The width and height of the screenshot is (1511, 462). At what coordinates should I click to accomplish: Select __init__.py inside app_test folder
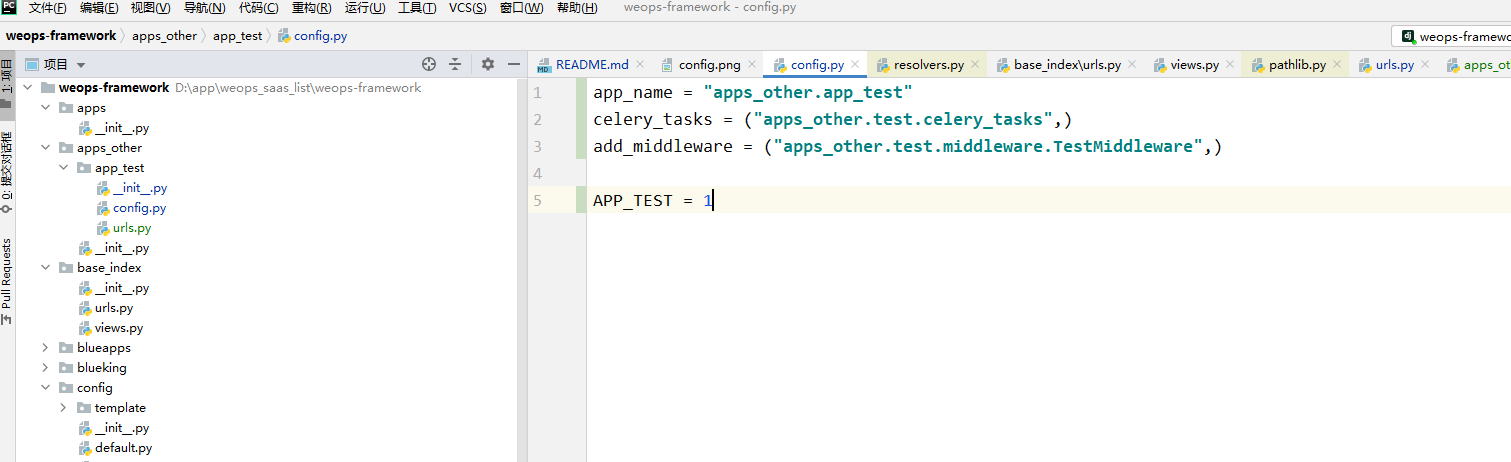pyautogui.click(x=132, y=188)
